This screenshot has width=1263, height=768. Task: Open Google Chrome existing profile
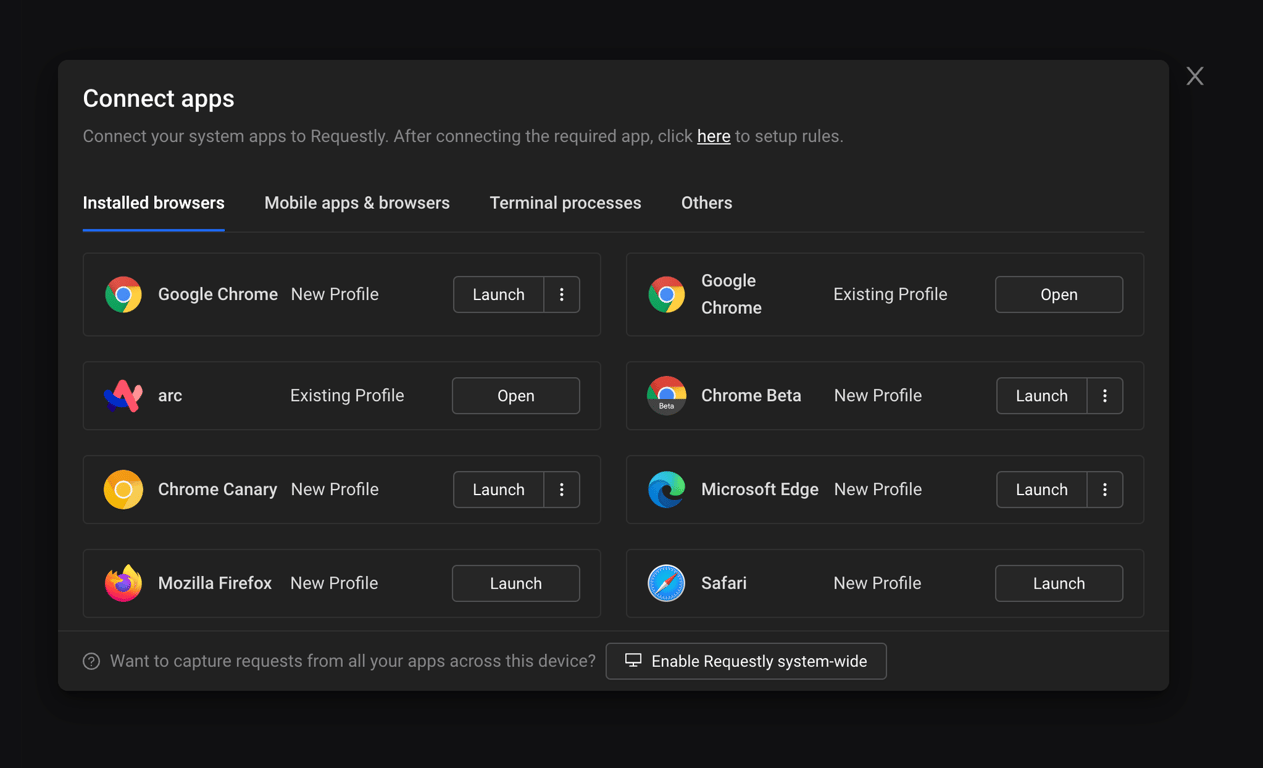point(1059,295)
